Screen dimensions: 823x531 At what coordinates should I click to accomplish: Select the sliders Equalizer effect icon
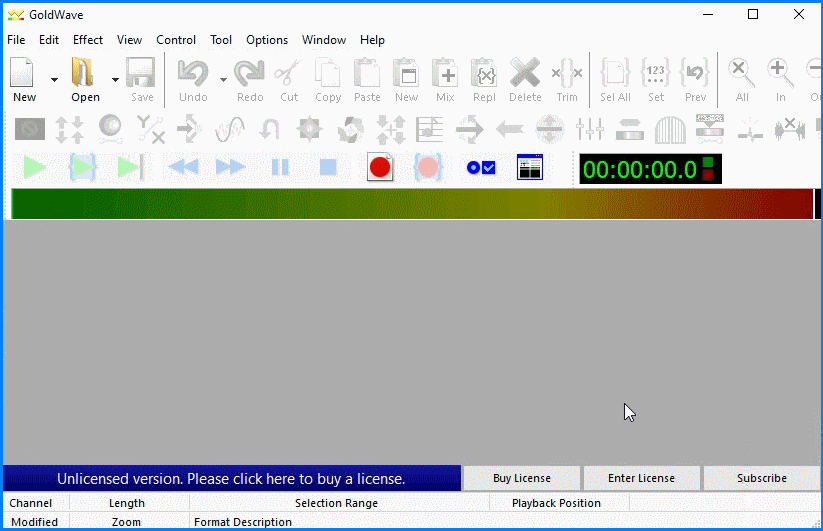pyautogui.click(x=589, y=129)
